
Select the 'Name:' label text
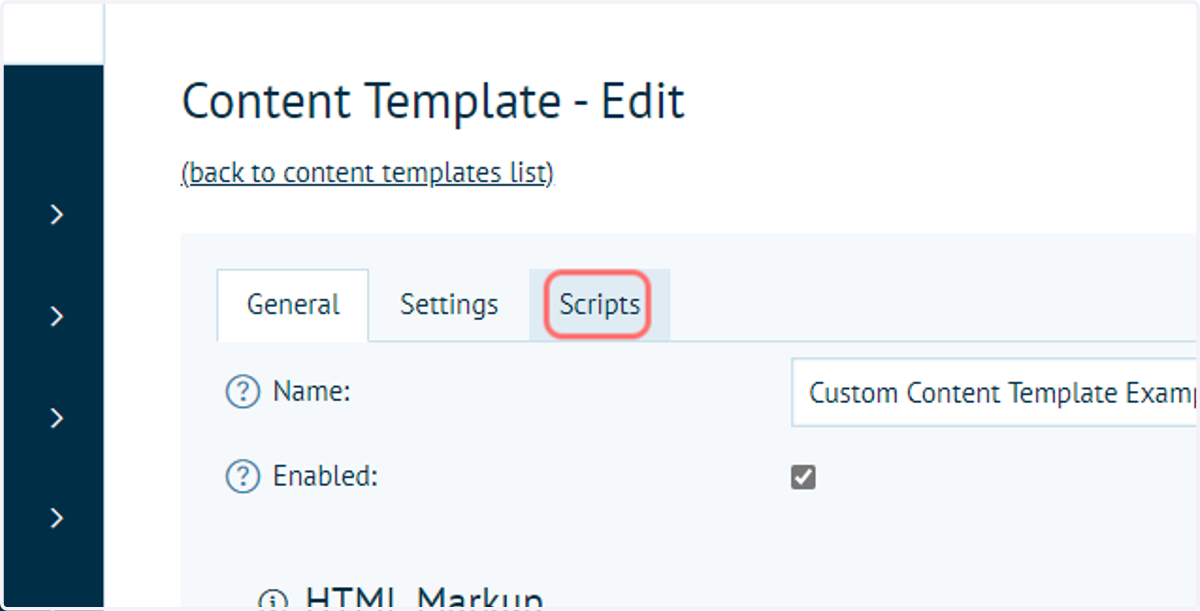point(311,392)
